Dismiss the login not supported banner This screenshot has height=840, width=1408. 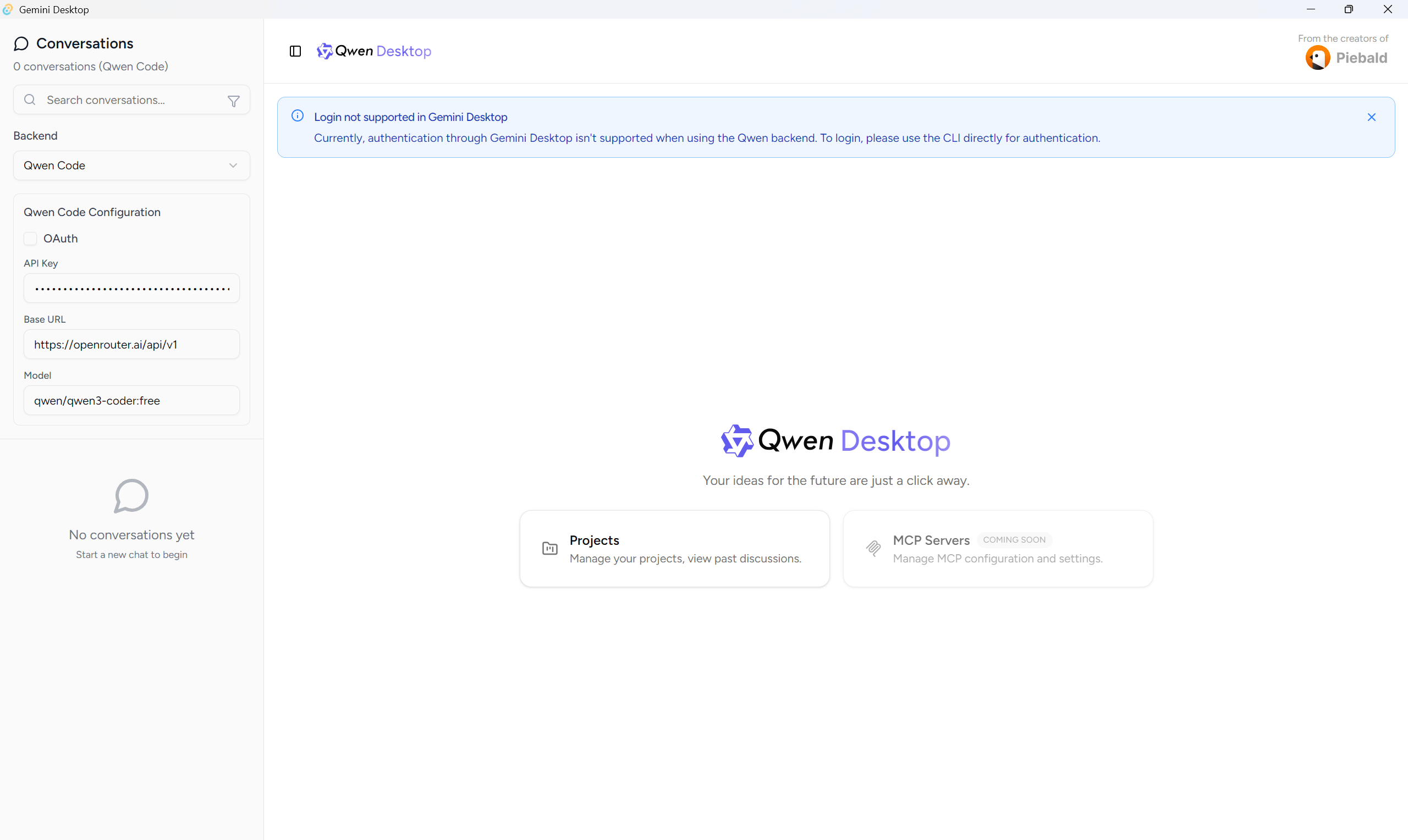pyautogui.click(x=1371, y=117)
